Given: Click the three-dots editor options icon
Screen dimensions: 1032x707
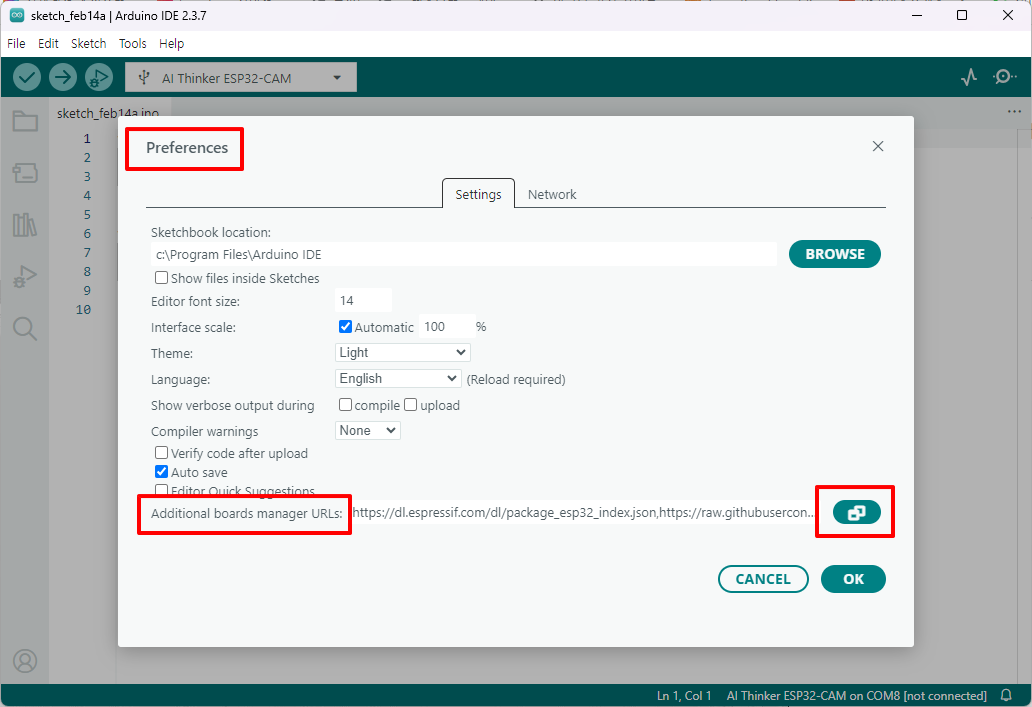Looking at the screenshot, I should (1014, 111).
